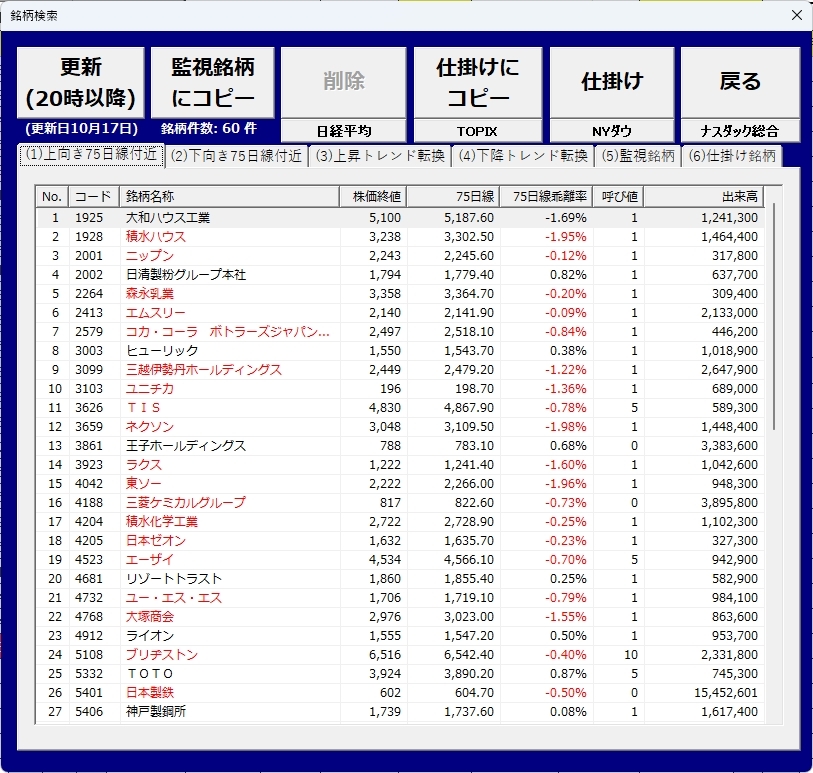The height and width of the screenshot is (773, 813).
Task: Select the ヒューリック row
Action: (x=400, y=351)
